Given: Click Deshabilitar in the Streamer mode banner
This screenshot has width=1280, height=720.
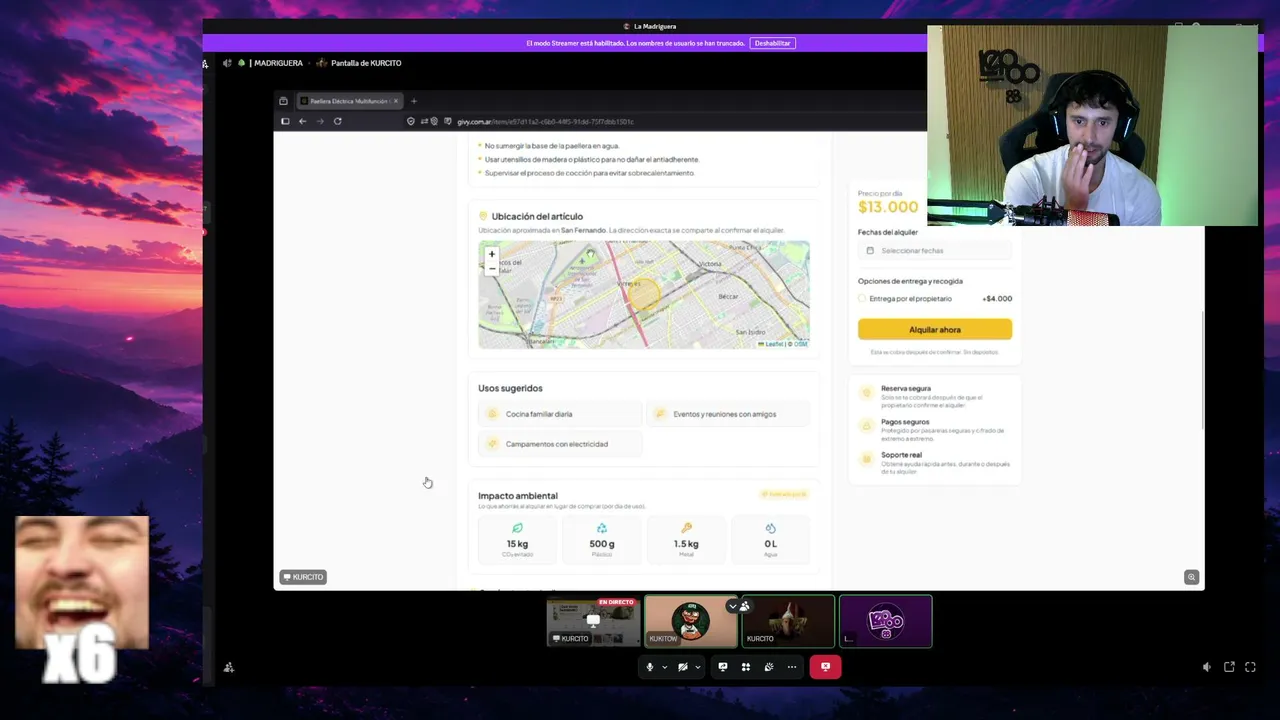Looking at the screenshot, I should [772, 43].
